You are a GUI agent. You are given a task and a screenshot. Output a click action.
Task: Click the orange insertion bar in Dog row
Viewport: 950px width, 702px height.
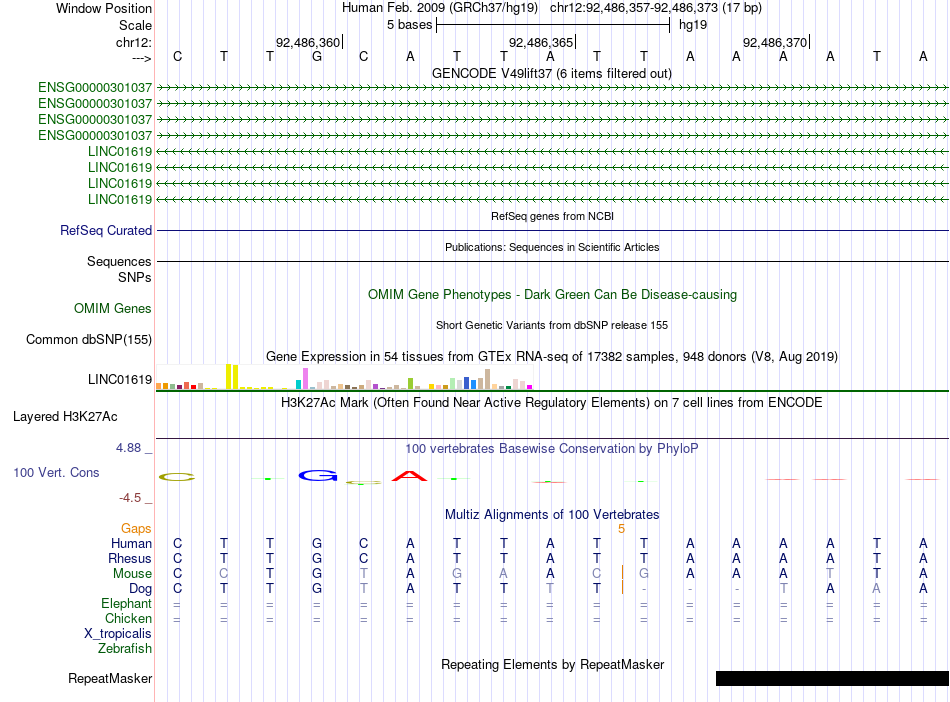(622, 588)
